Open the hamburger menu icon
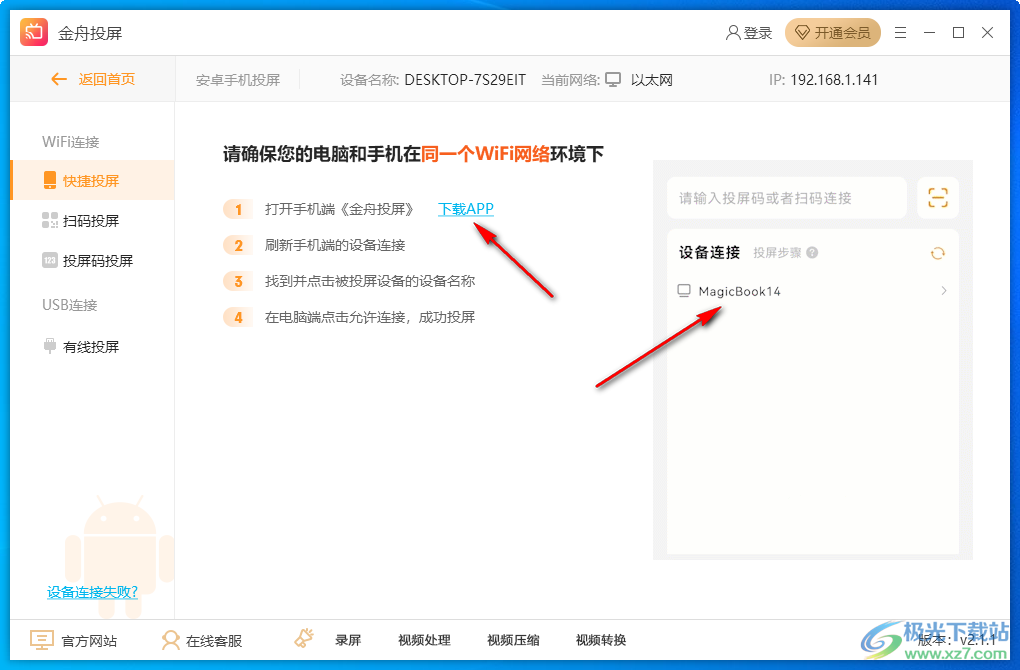The image size is (1020, 670). (899, 31)
